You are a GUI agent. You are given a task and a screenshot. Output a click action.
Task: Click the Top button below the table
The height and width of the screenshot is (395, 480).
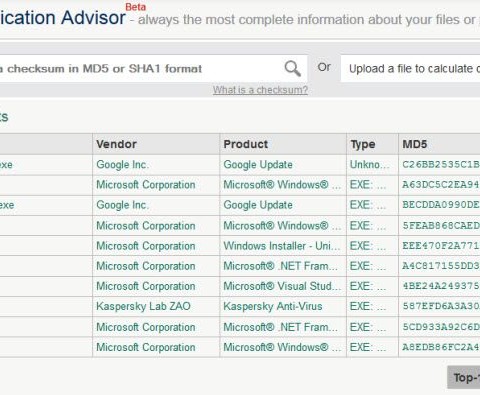[464, 377]
